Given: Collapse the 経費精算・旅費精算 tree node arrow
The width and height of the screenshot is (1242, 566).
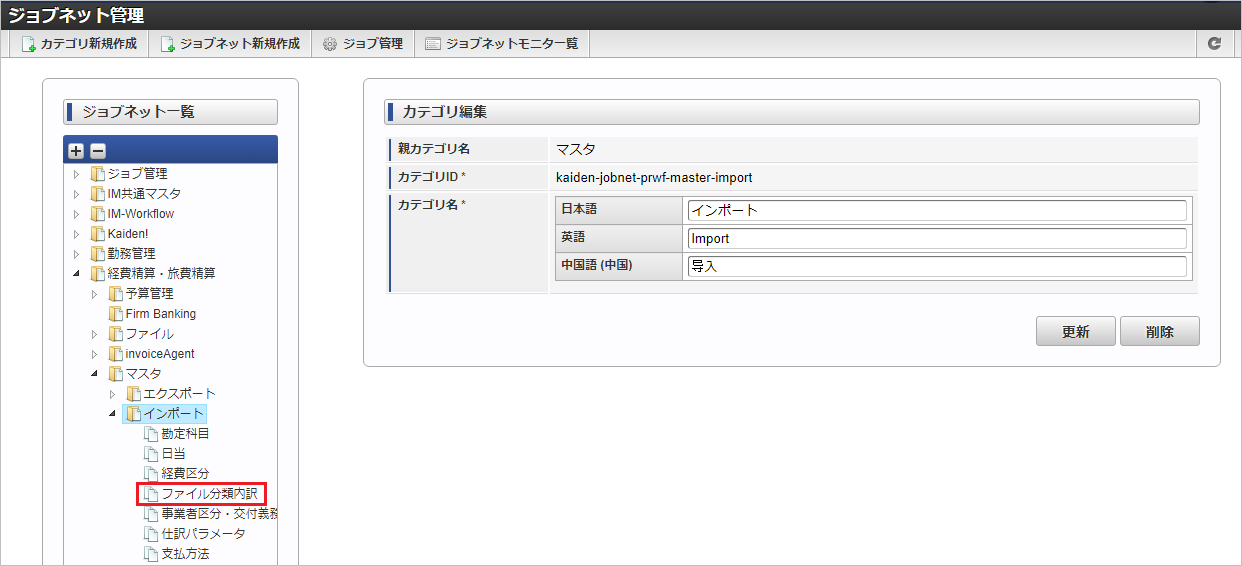Looking at the screenshot, I should (x=76, y=274).
